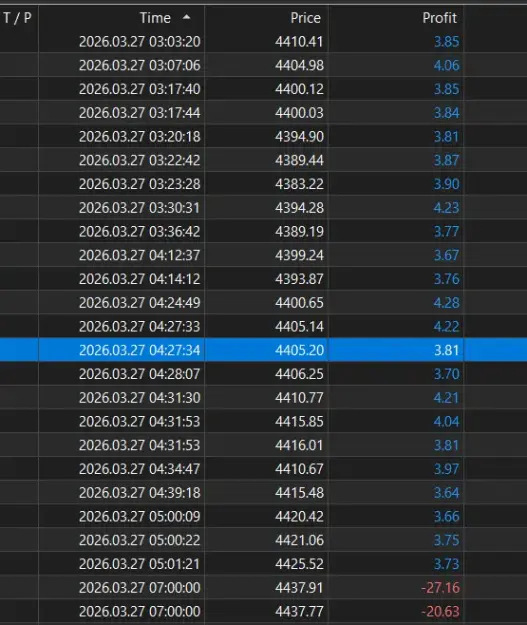Click the row at 04:39:18
The image size is (527, 625).
264,493
